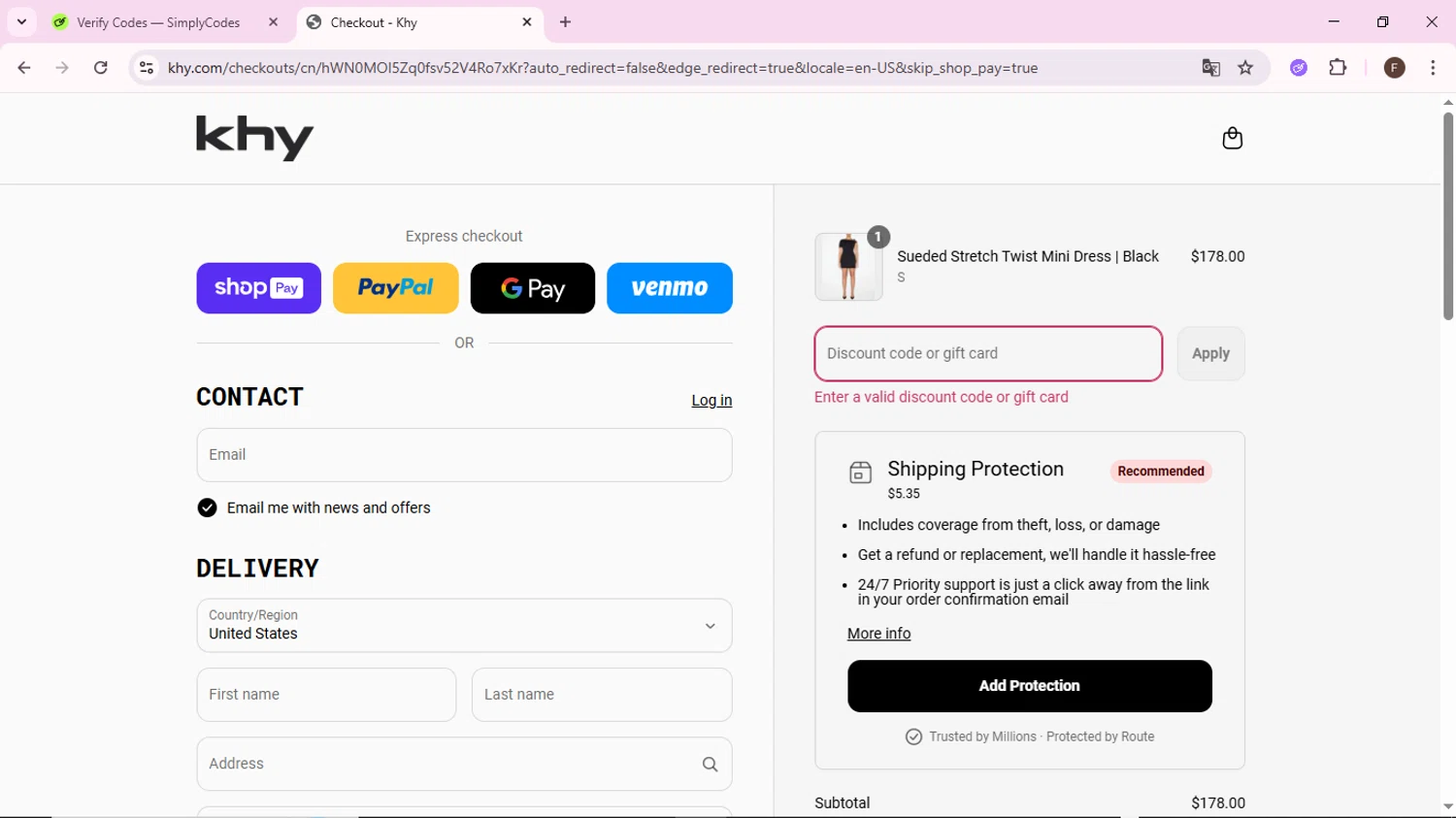This screenshot has width=1456, height=818.
Task: Focus the Discount code or gift card field
Action: [x=988, y=354]
